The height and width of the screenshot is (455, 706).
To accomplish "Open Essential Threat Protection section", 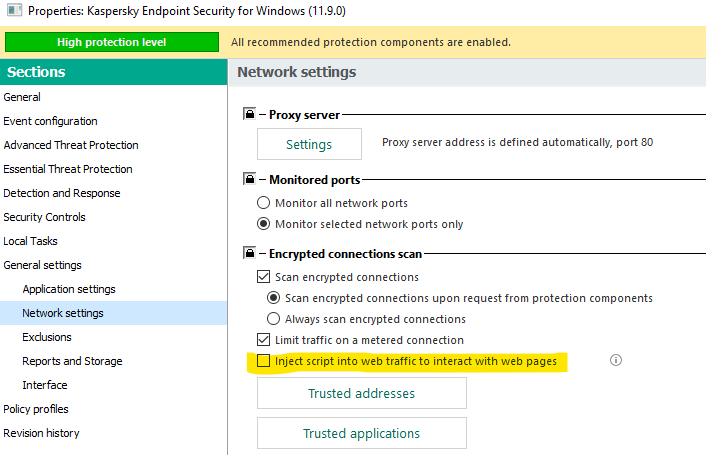I will click(68, 169).
